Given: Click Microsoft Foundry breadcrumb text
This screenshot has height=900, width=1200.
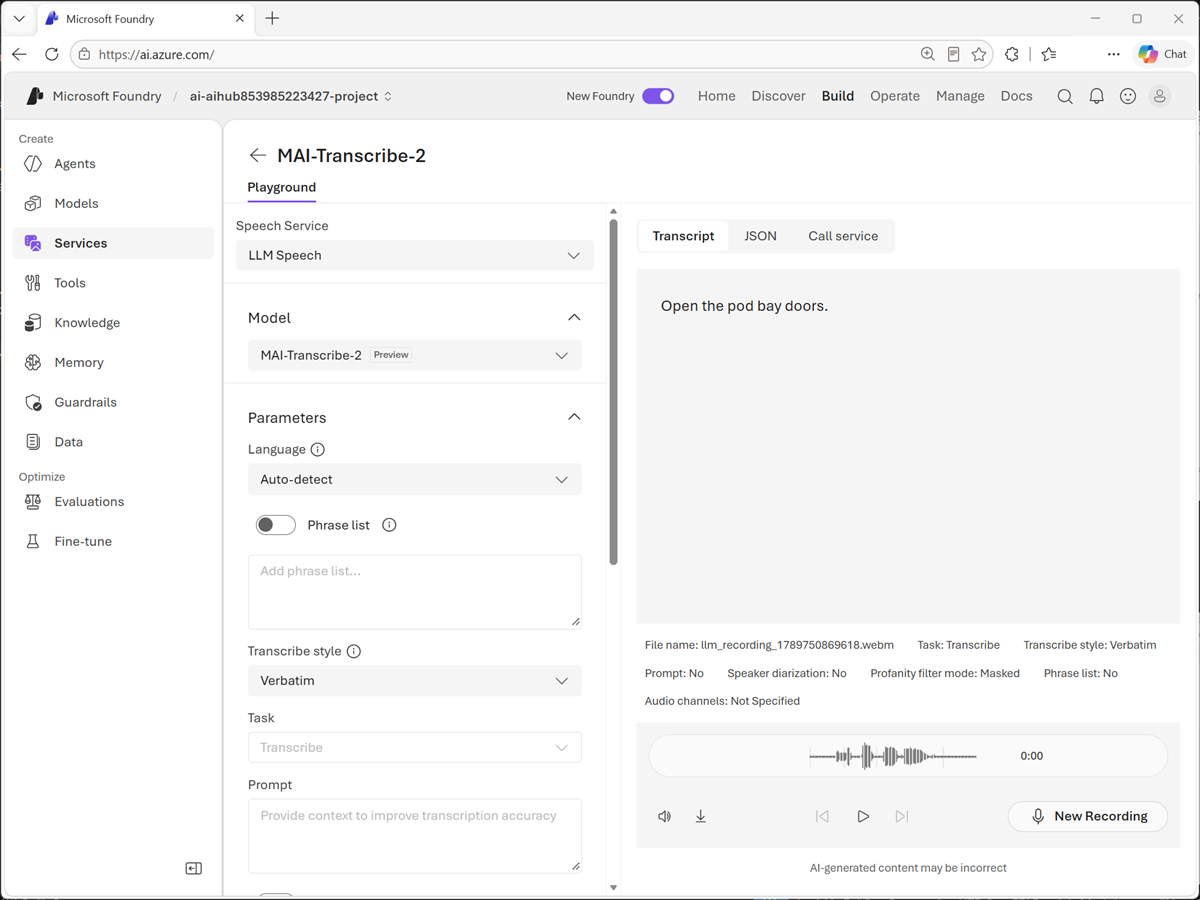Looking at the screenshot, I should tap(107, 96).
